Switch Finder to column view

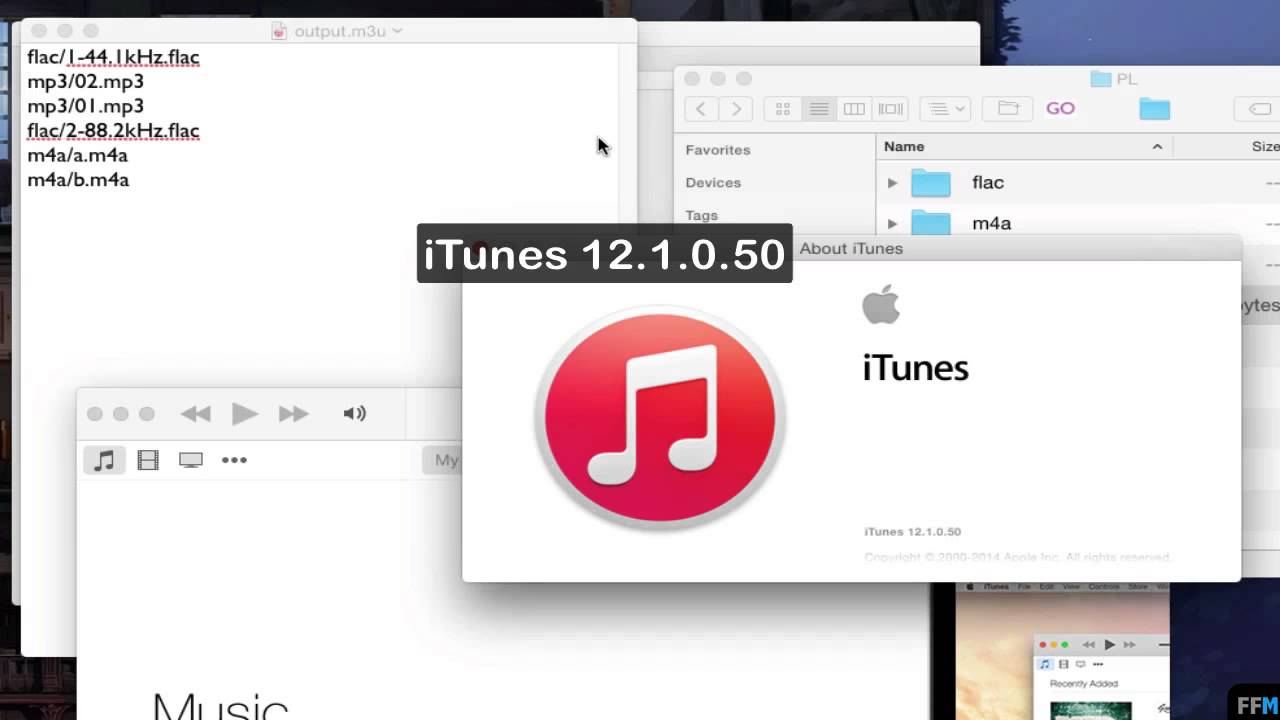click(x=854, y=109)
